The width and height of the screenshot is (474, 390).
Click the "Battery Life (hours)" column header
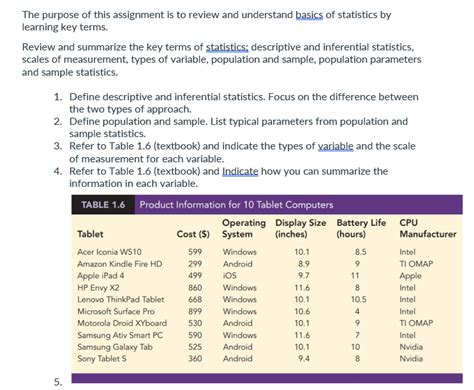pyautogui.click(x=361, y=228)
